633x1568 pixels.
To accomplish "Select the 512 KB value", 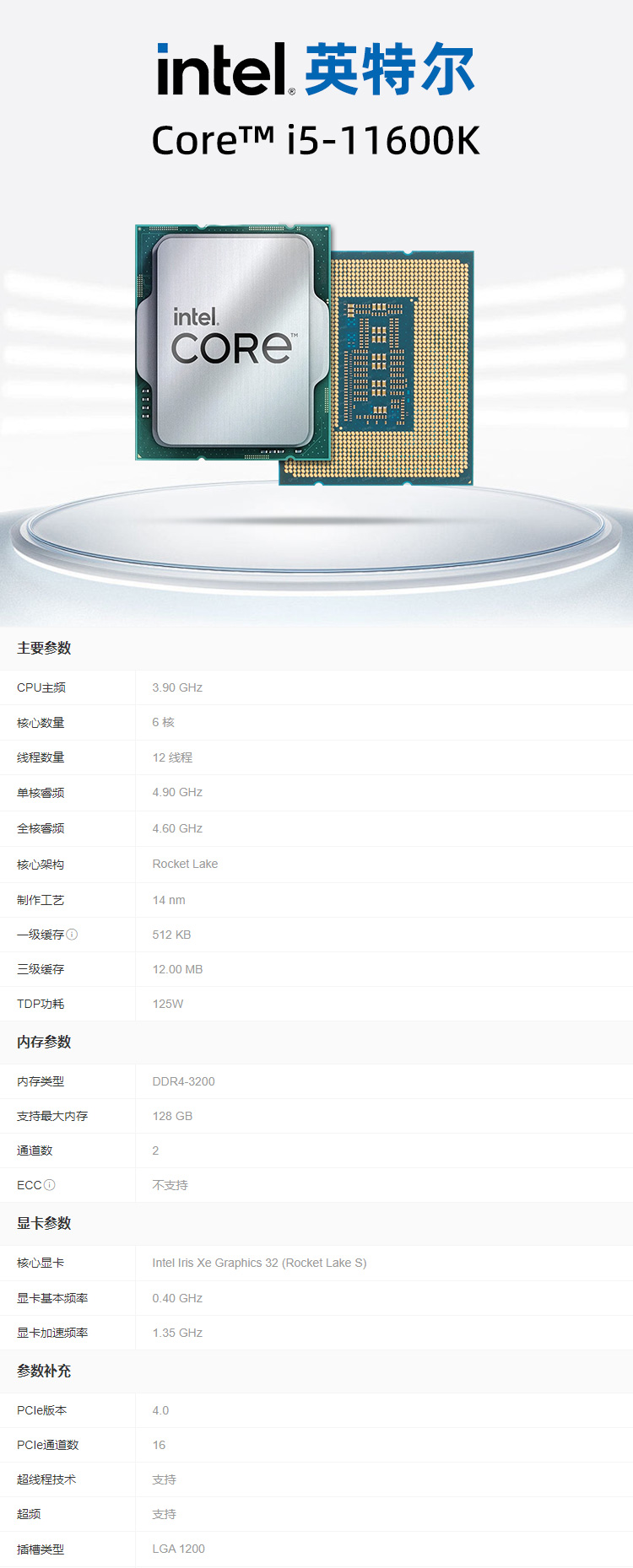I will click(171, 935).
